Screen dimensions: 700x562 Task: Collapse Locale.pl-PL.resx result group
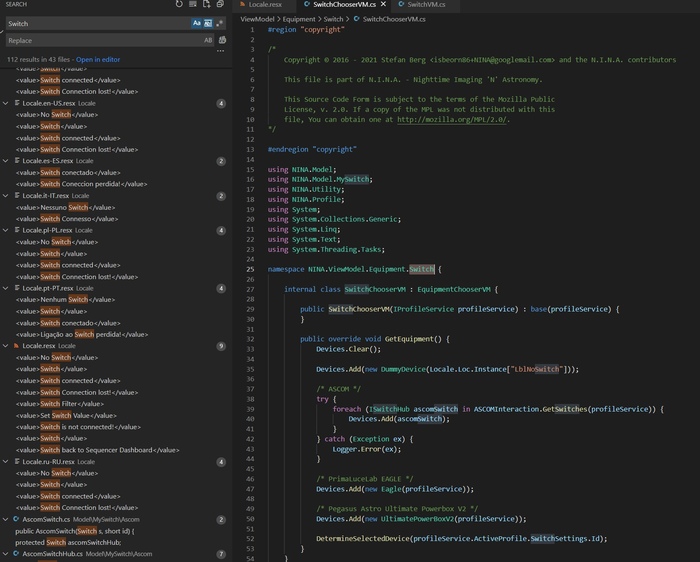[x=6, y=230]
